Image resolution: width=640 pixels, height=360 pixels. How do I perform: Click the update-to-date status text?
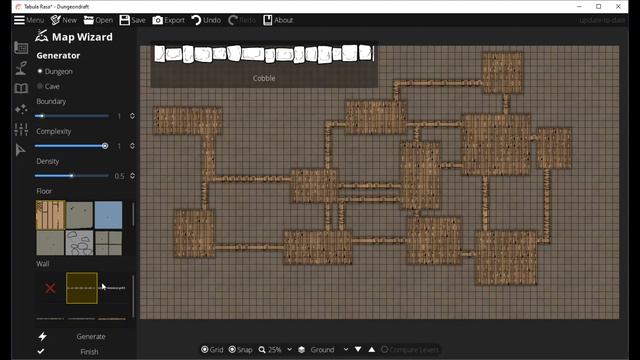[602, 20]
